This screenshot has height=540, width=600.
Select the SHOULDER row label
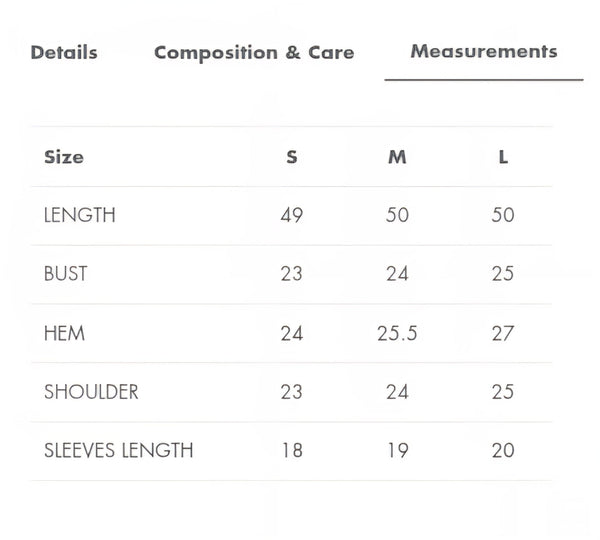(91, 392)
